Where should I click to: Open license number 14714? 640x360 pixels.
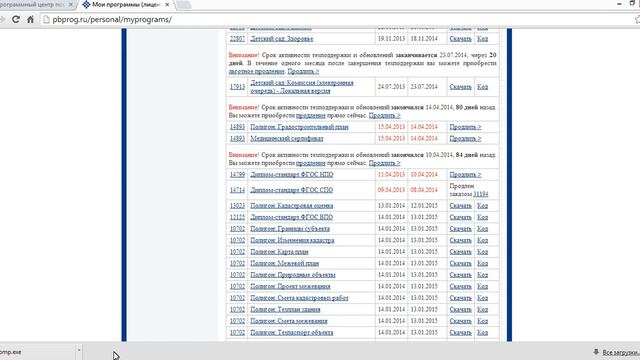click(237, 190)
